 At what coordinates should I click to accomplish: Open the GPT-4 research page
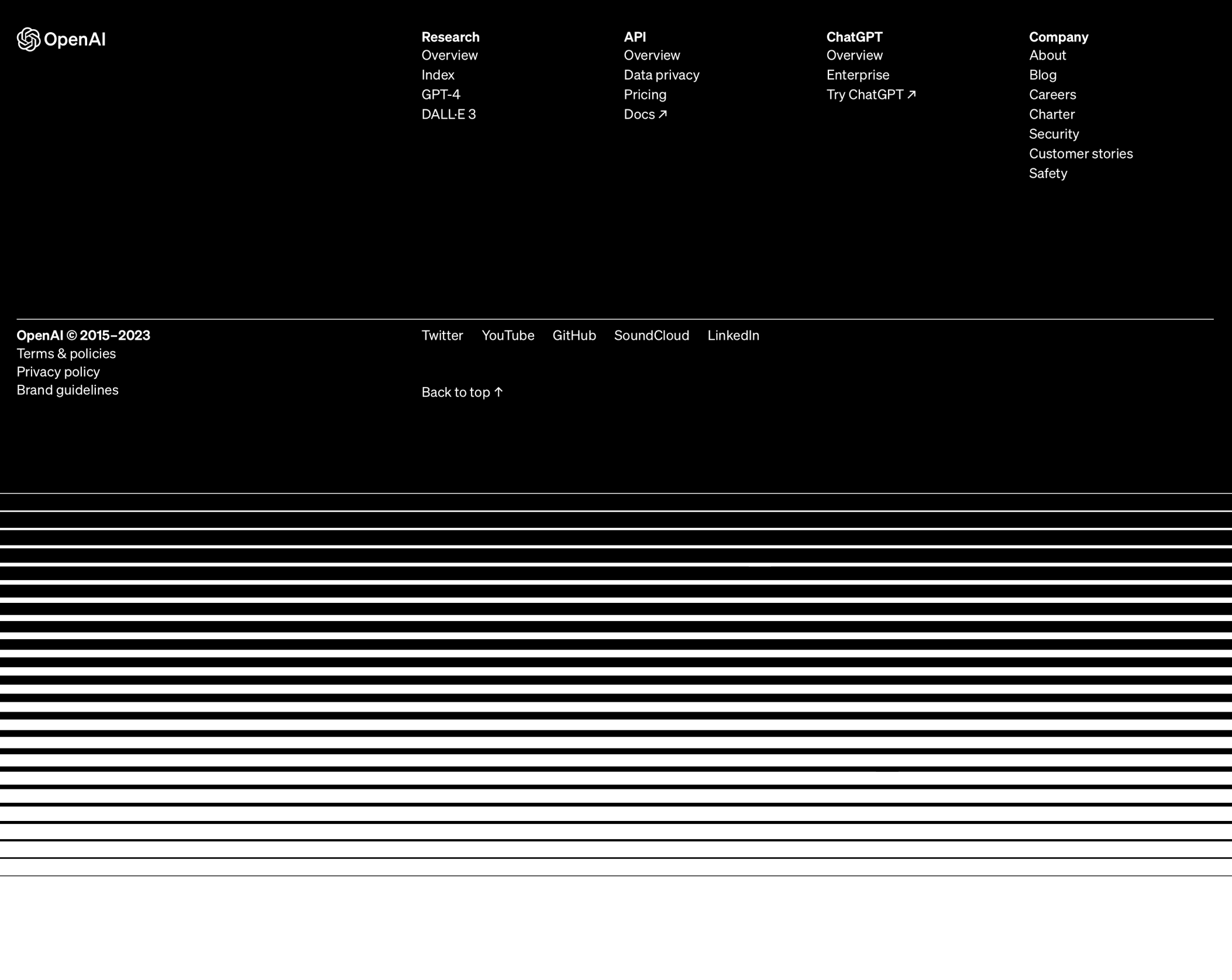pyautogui.click(x=441, y=94)
